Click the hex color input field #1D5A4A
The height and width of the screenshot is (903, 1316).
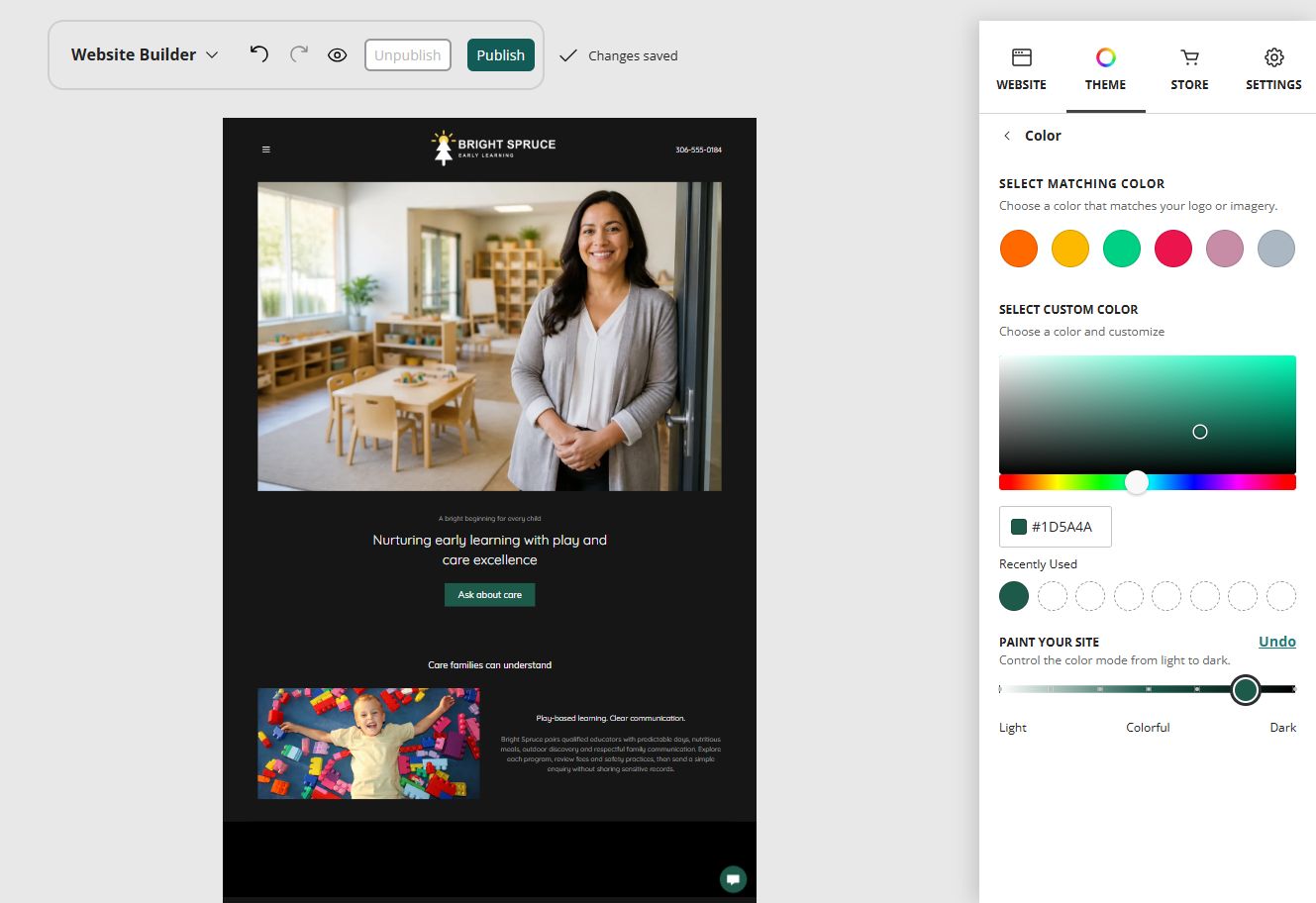tap(1056, 527)
